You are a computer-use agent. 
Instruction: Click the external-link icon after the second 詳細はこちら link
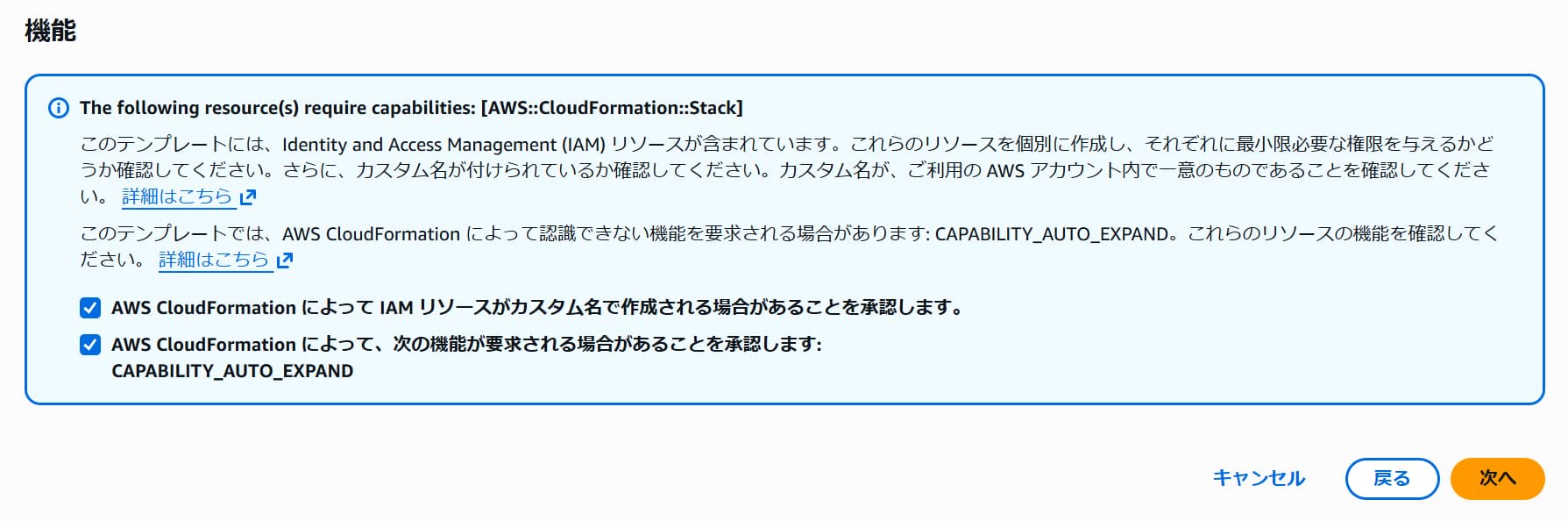point(285,260)
